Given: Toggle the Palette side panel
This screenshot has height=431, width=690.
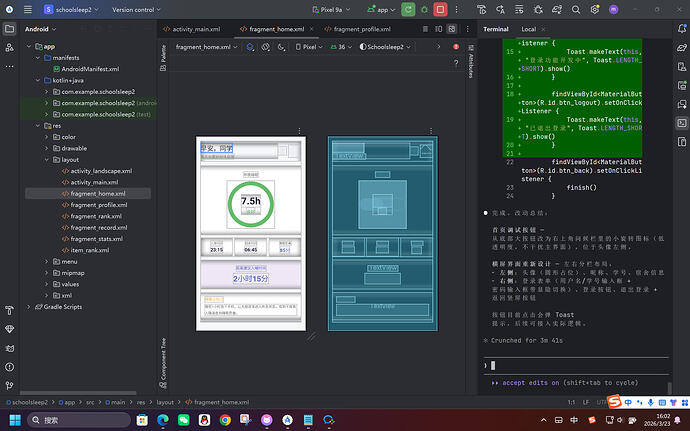Looking at the screenshot, I should click(163, 58).
